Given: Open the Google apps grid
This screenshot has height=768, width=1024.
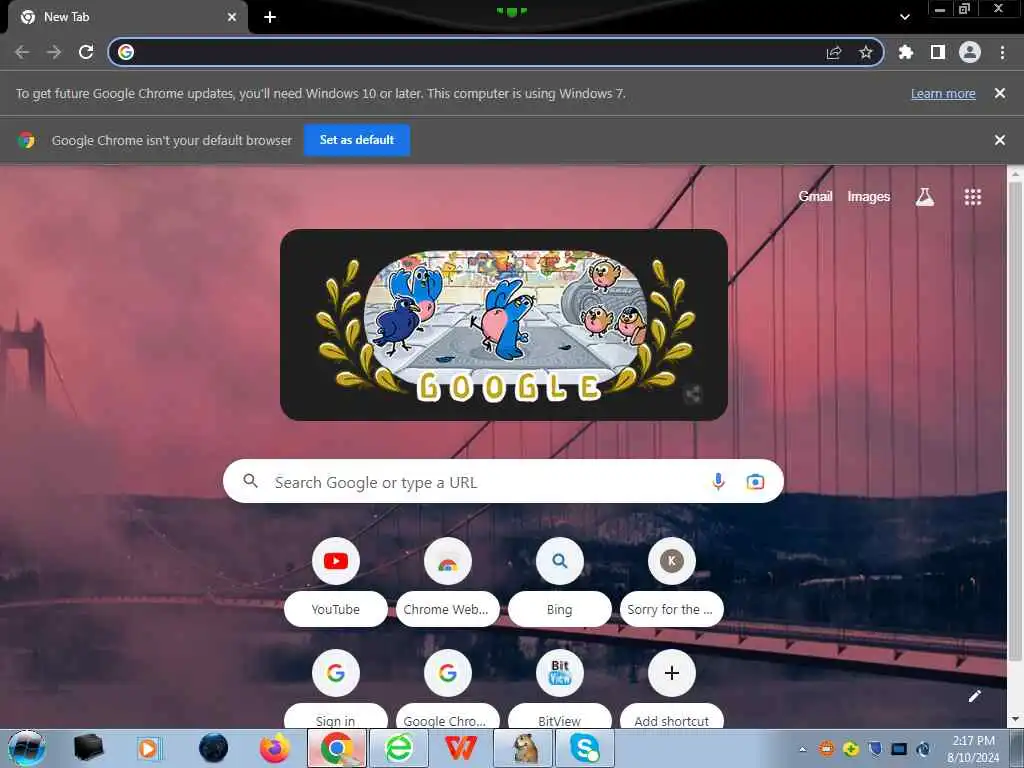Looking at the screenshot, I should click(973, 197).
